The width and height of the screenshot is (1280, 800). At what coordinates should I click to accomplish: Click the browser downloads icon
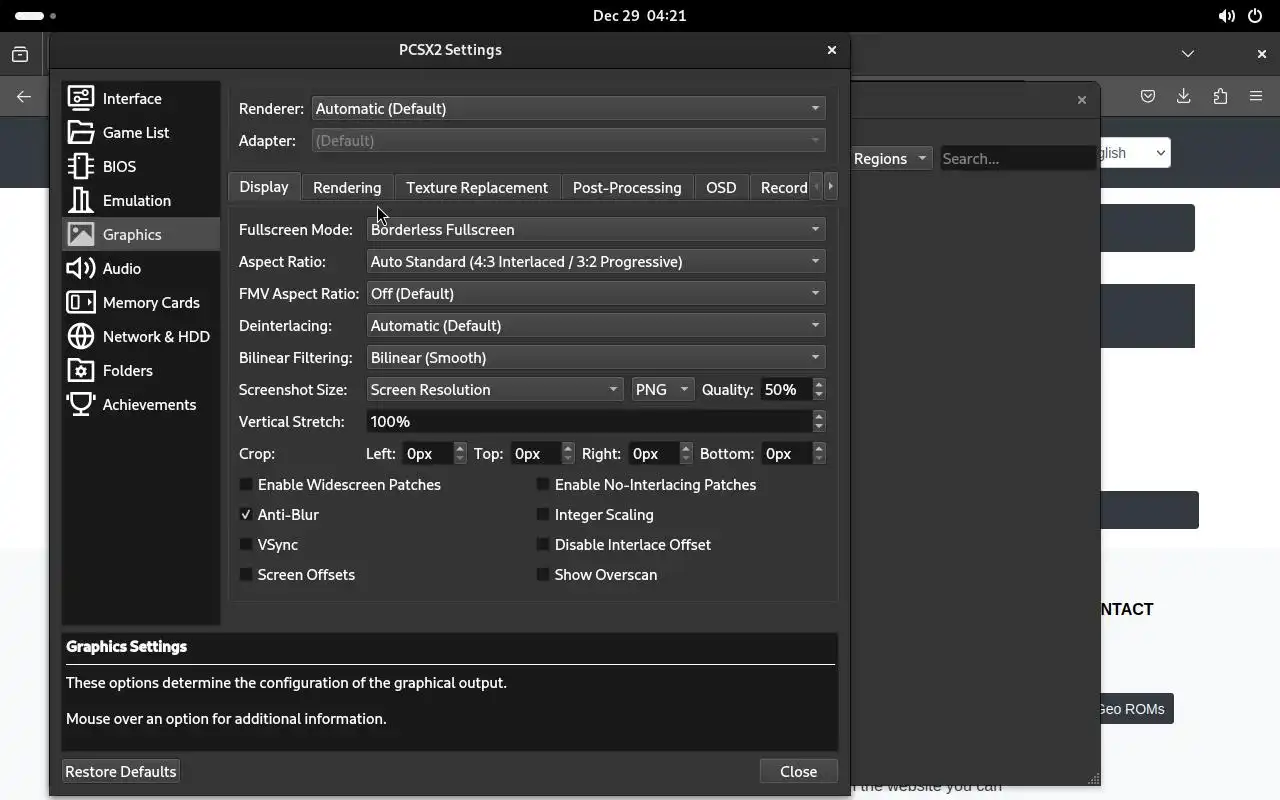coord(1184,96)
